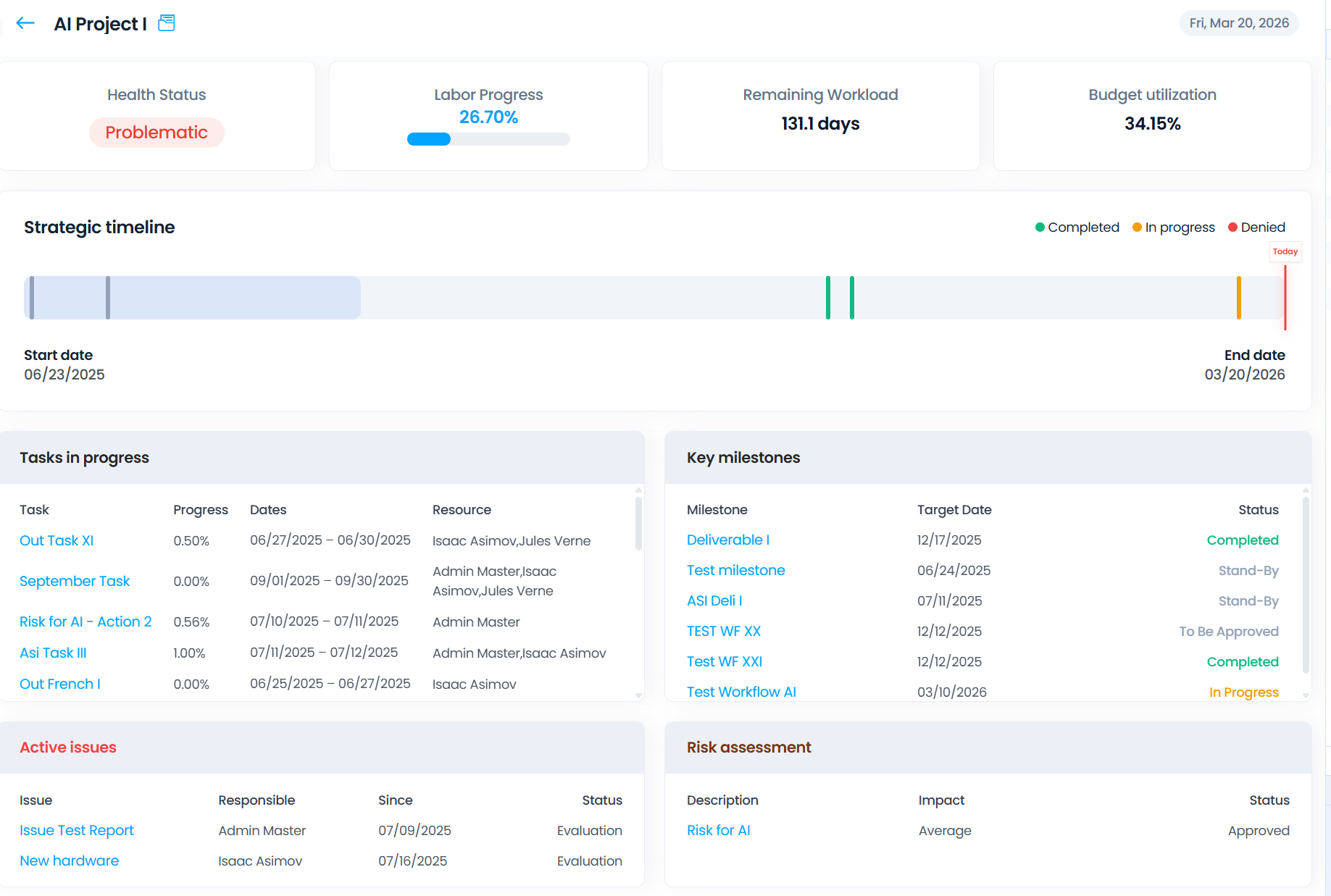The image size is (1331, 896).
Task: Click the orange in-progress timeline marker
Action: tap(1238, 298)
